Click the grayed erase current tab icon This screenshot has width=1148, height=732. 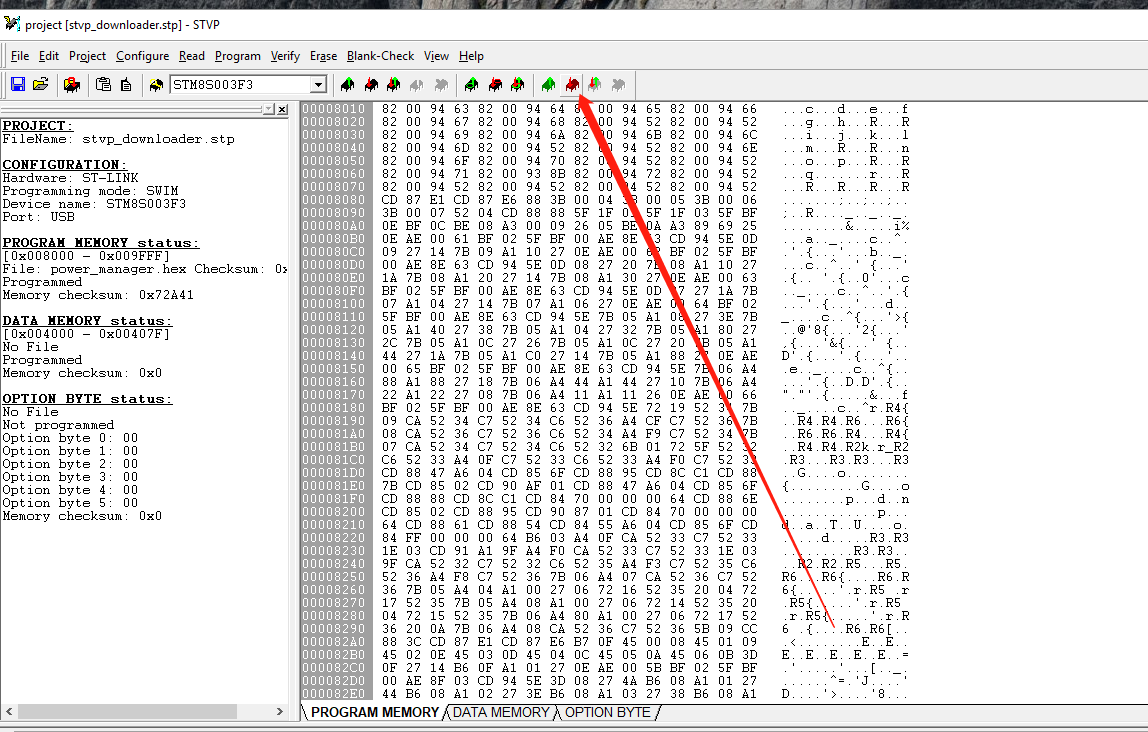pyautogui.click(x=417, y=85)
